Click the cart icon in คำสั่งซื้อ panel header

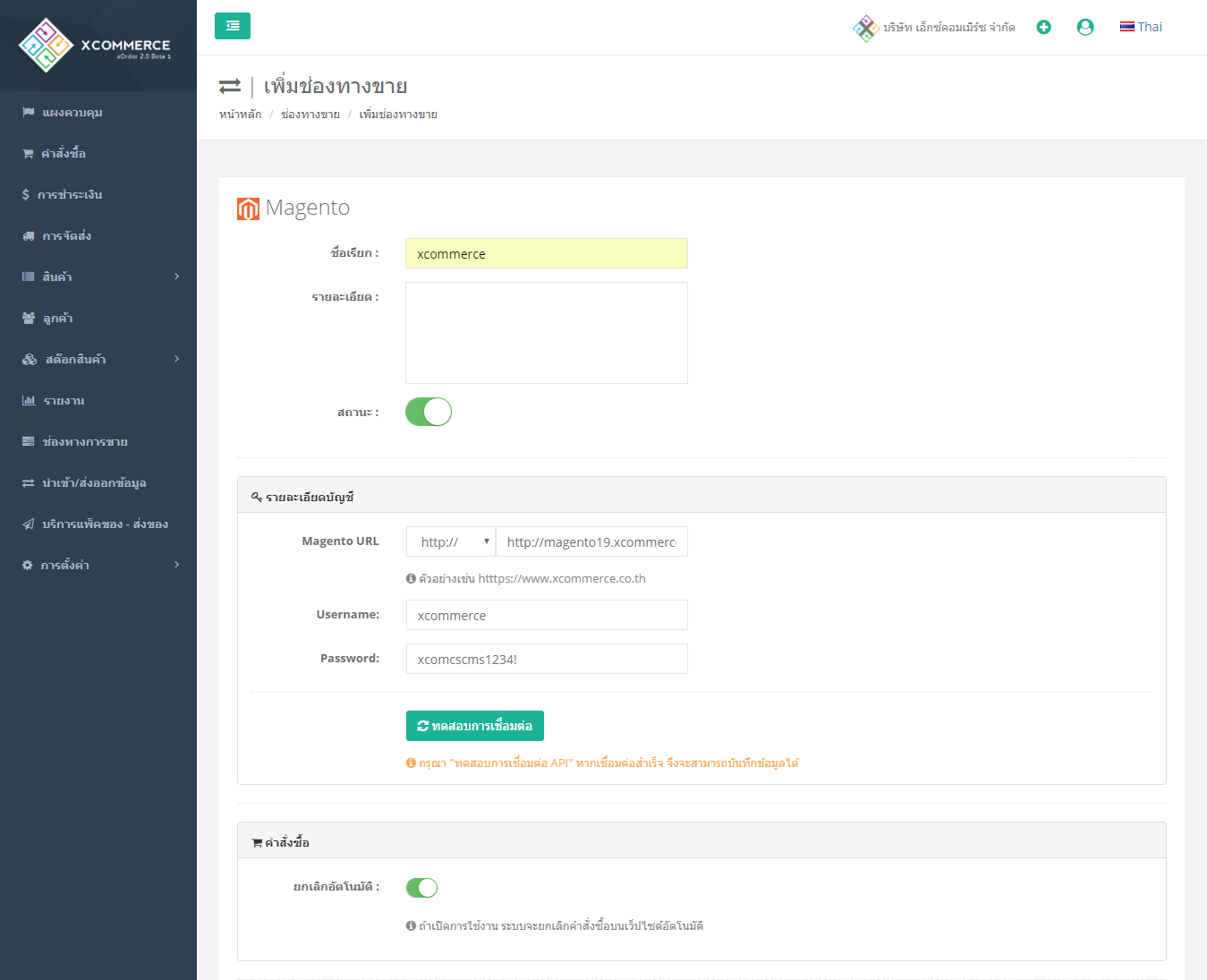(x=257, y=842)
